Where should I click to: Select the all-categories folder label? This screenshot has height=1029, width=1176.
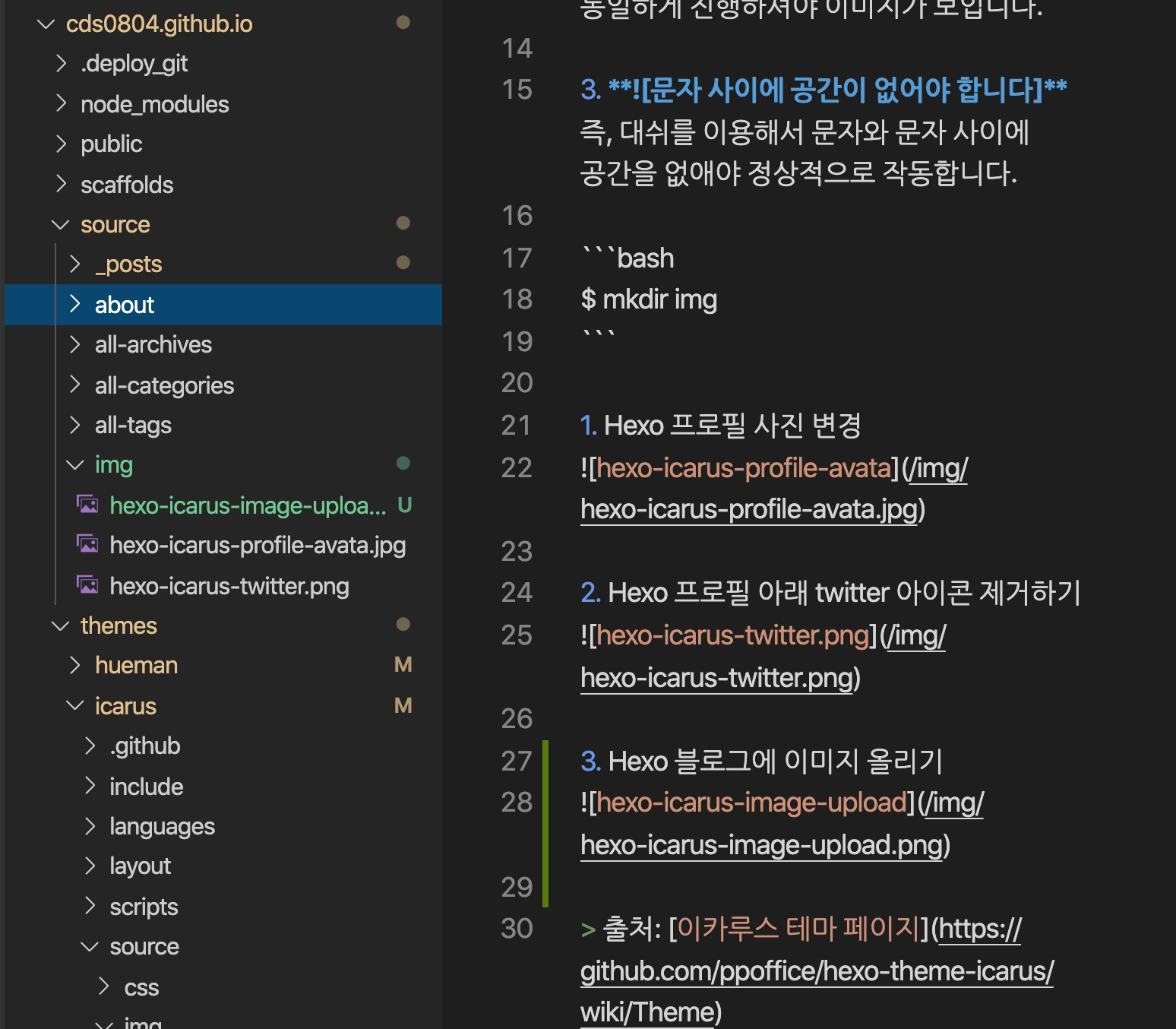164,385
